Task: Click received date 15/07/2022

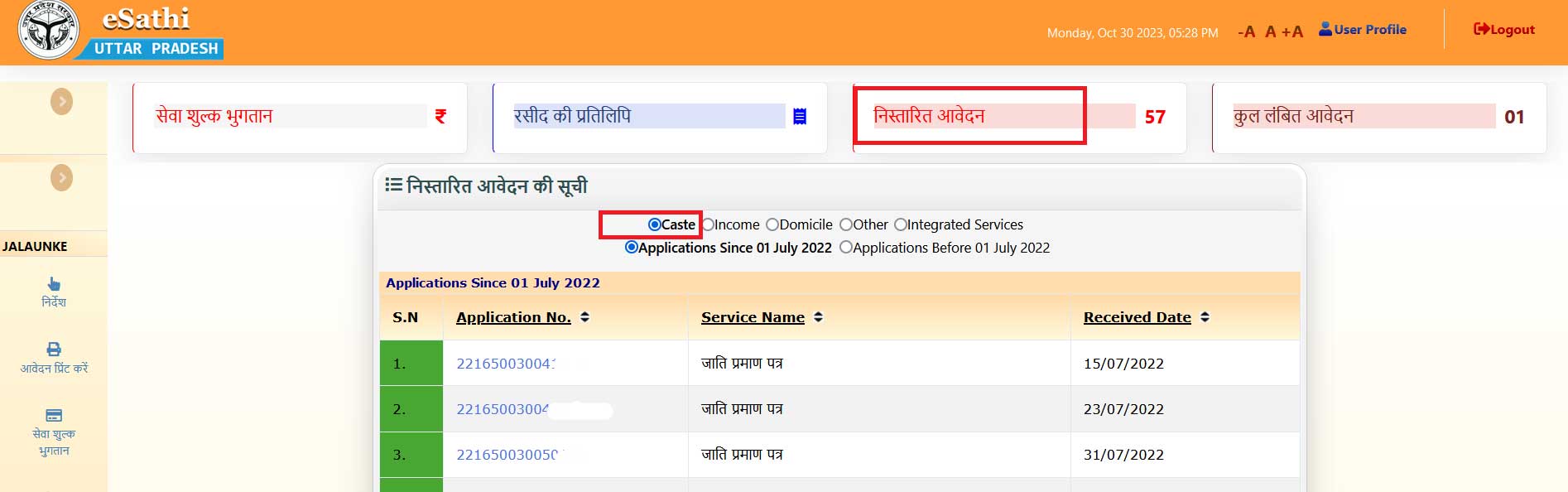Action: tap(1123, 364)
